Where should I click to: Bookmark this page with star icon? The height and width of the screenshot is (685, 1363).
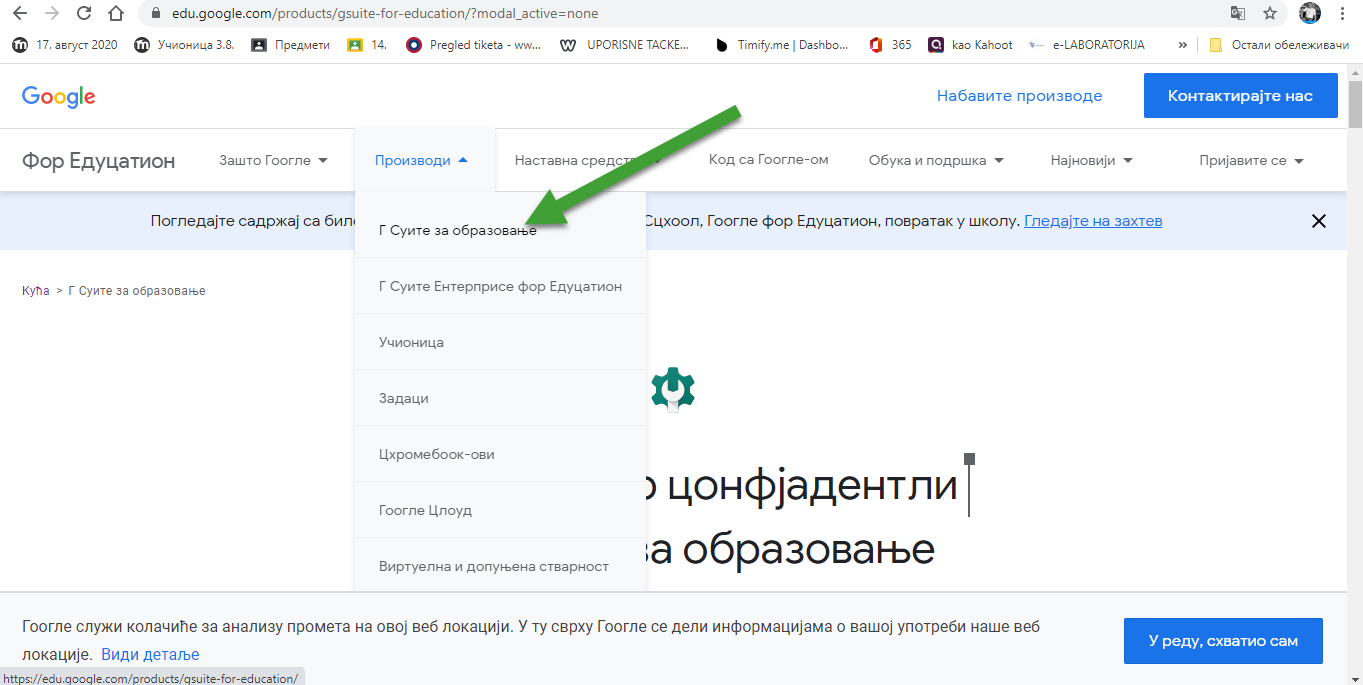[x=1269, y=14]
